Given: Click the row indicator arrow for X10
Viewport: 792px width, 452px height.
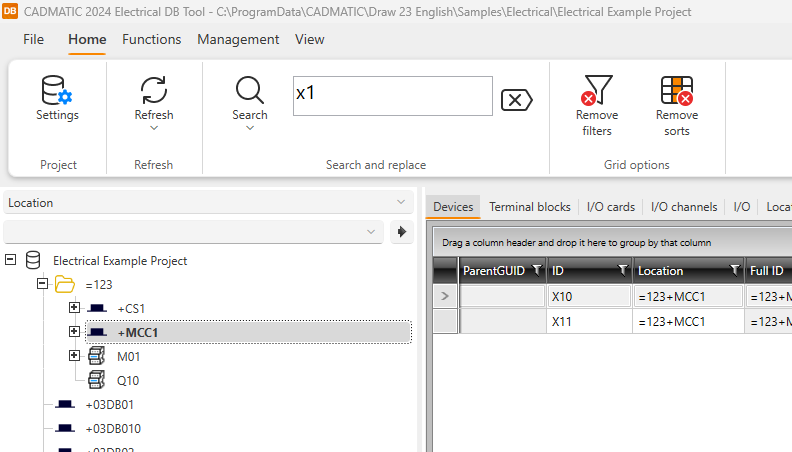Looking at the screenshot, I should [445, 296].
